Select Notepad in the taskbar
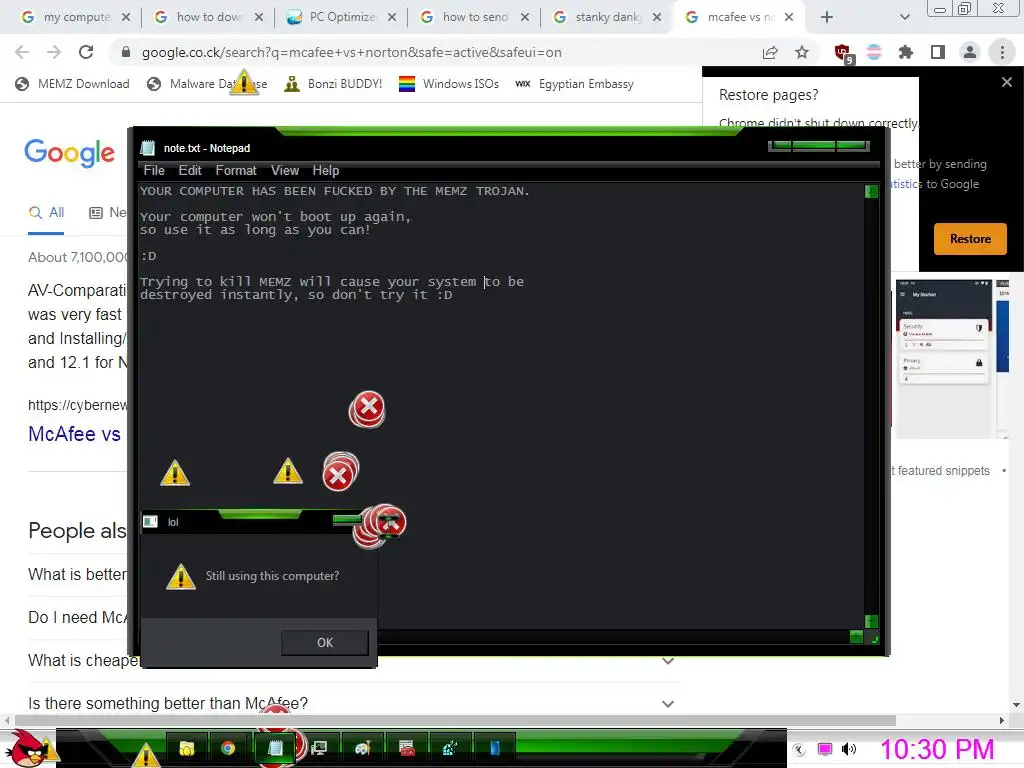Viewport: 1024px width, 768px height. 275,748
